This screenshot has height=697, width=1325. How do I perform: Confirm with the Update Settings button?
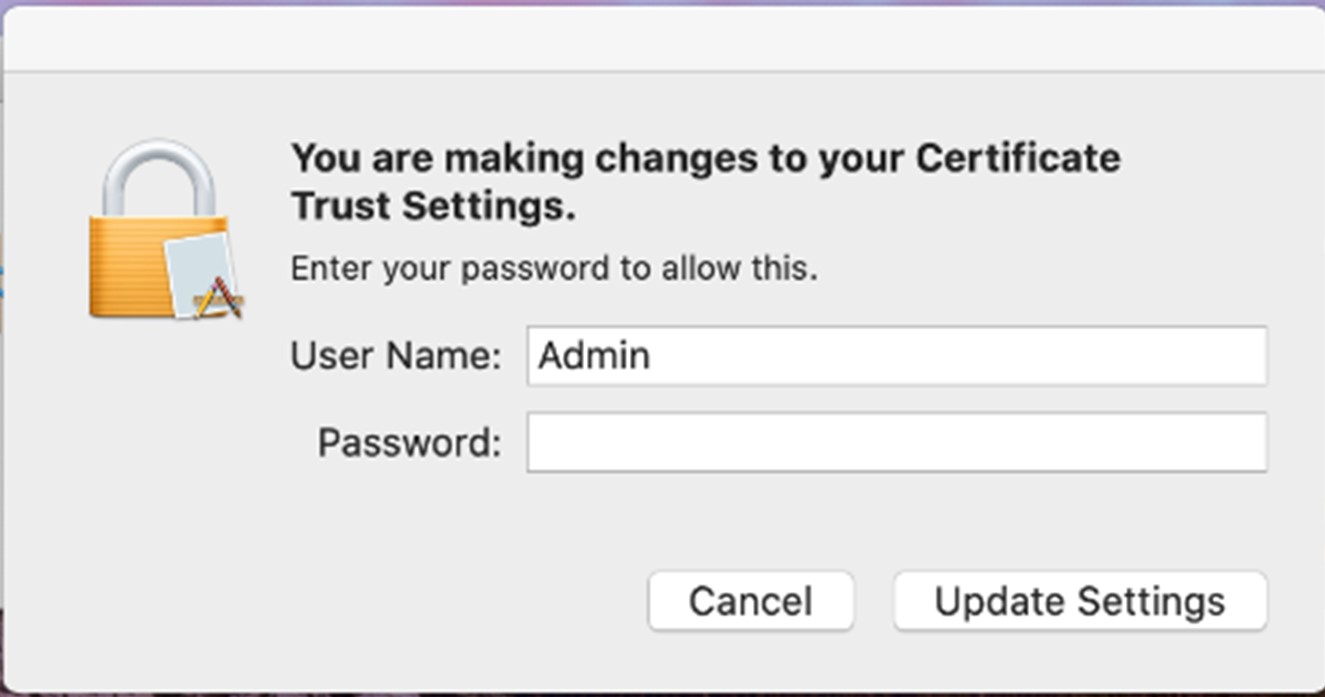(1080, 601)
